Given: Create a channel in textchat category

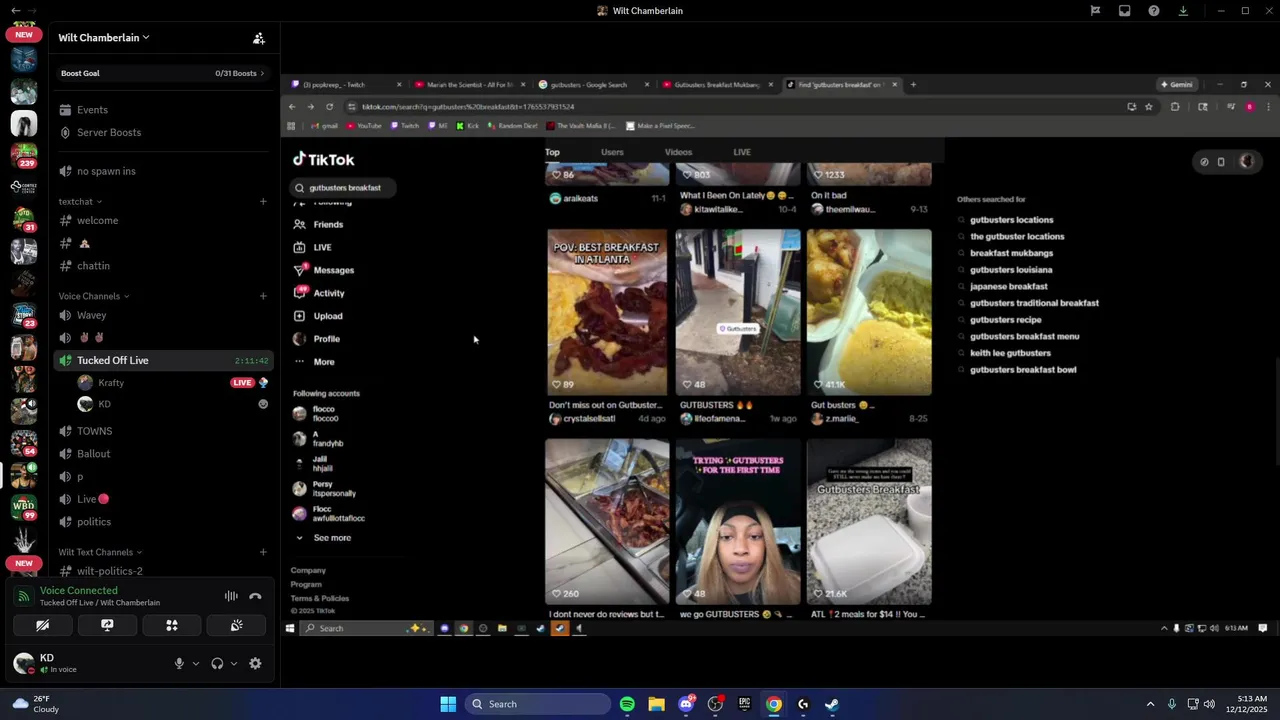Looking at the screenshot, I should point(263,202).
